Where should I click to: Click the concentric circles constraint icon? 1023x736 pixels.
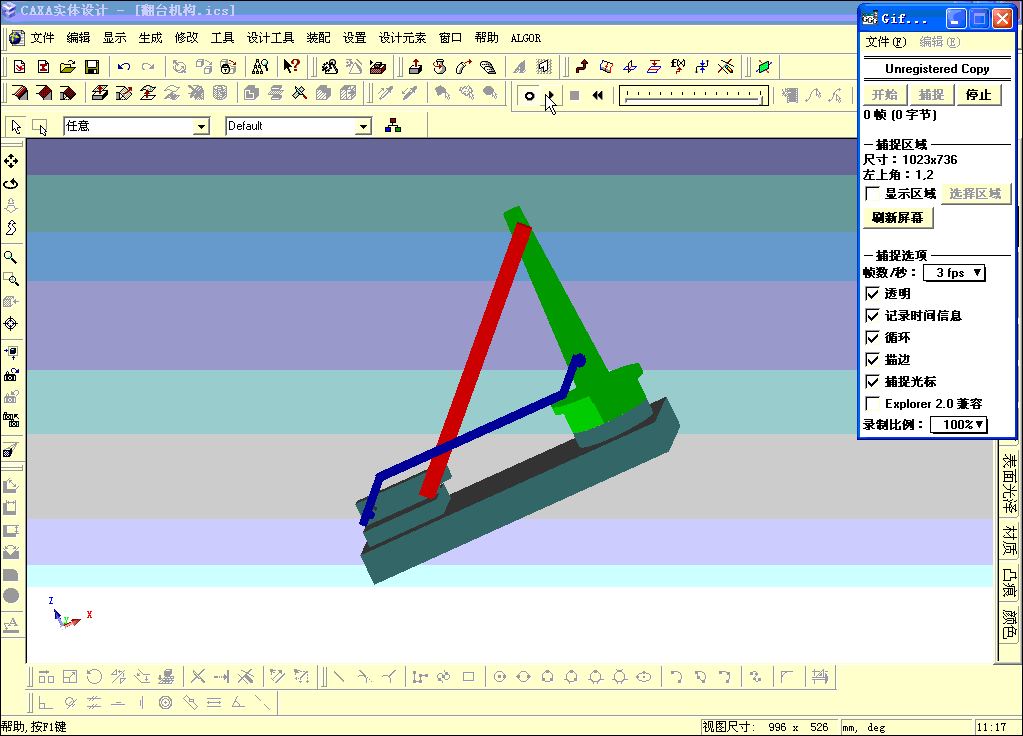(166, 703)
